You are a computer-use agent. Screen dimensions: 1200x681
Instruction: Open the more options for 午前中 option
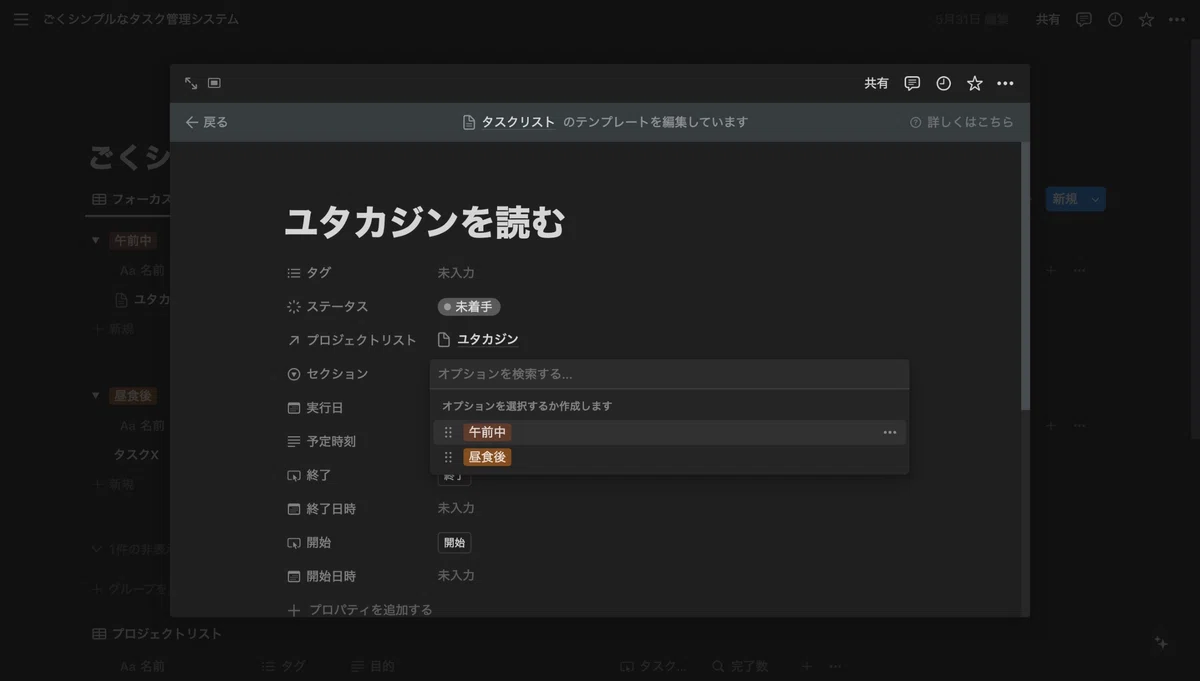pyautogui.click(x=890, y=432)
